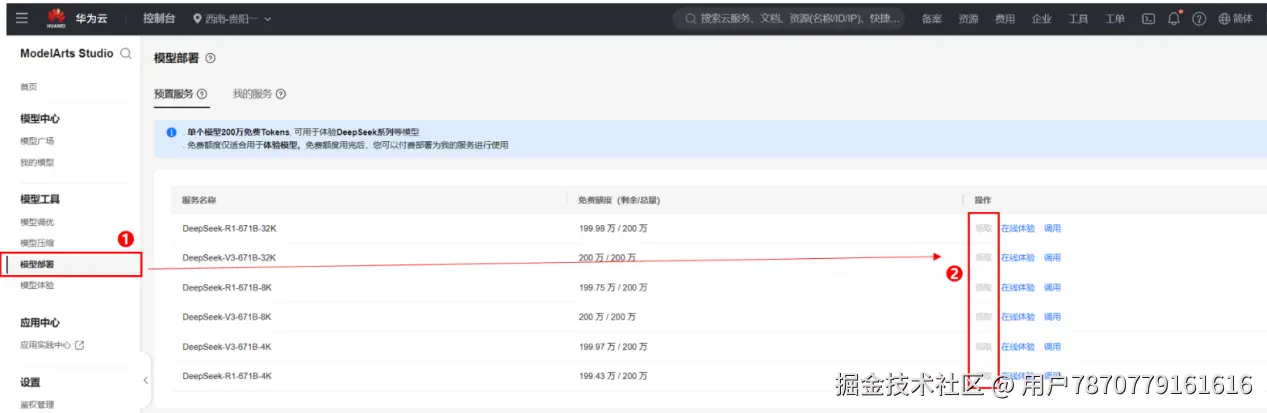Click 领取 for DeepSeek-R1-671B-32K
Screen dimensions: 1267x413
pyautogui.click(x=984, y=228)
